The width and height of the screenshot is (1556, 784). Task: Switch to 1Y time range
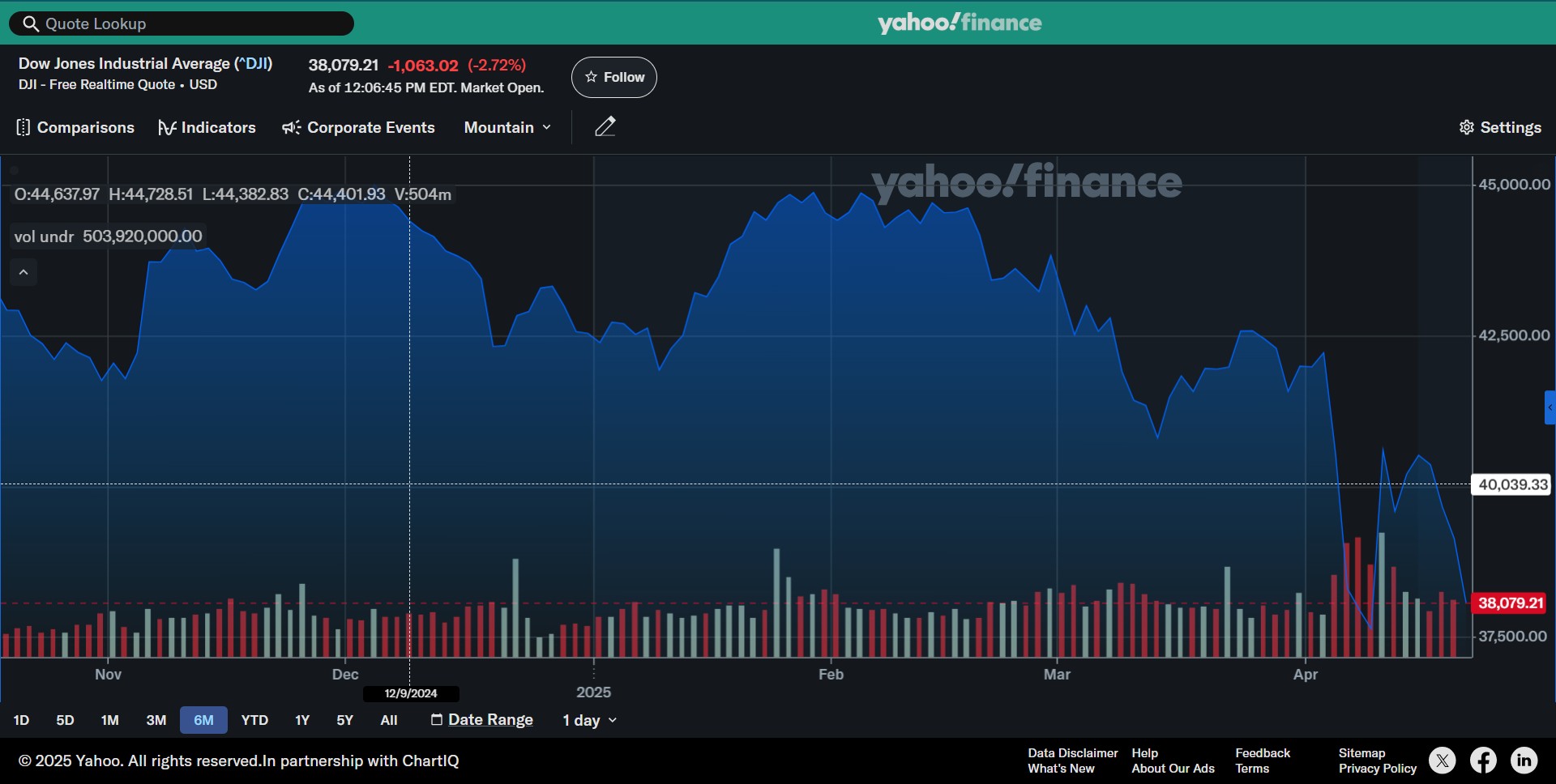(302, 720)
